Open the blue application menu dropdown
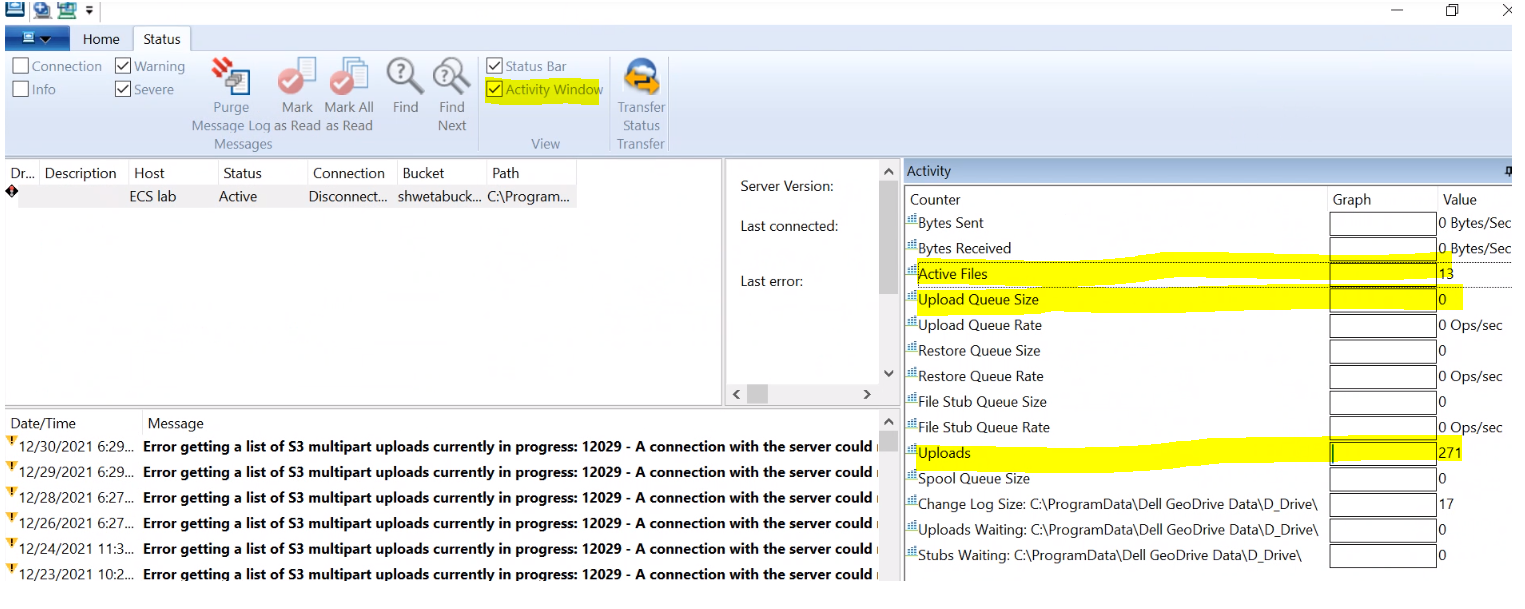This screenshot has width=1525, height=609. 37,39
